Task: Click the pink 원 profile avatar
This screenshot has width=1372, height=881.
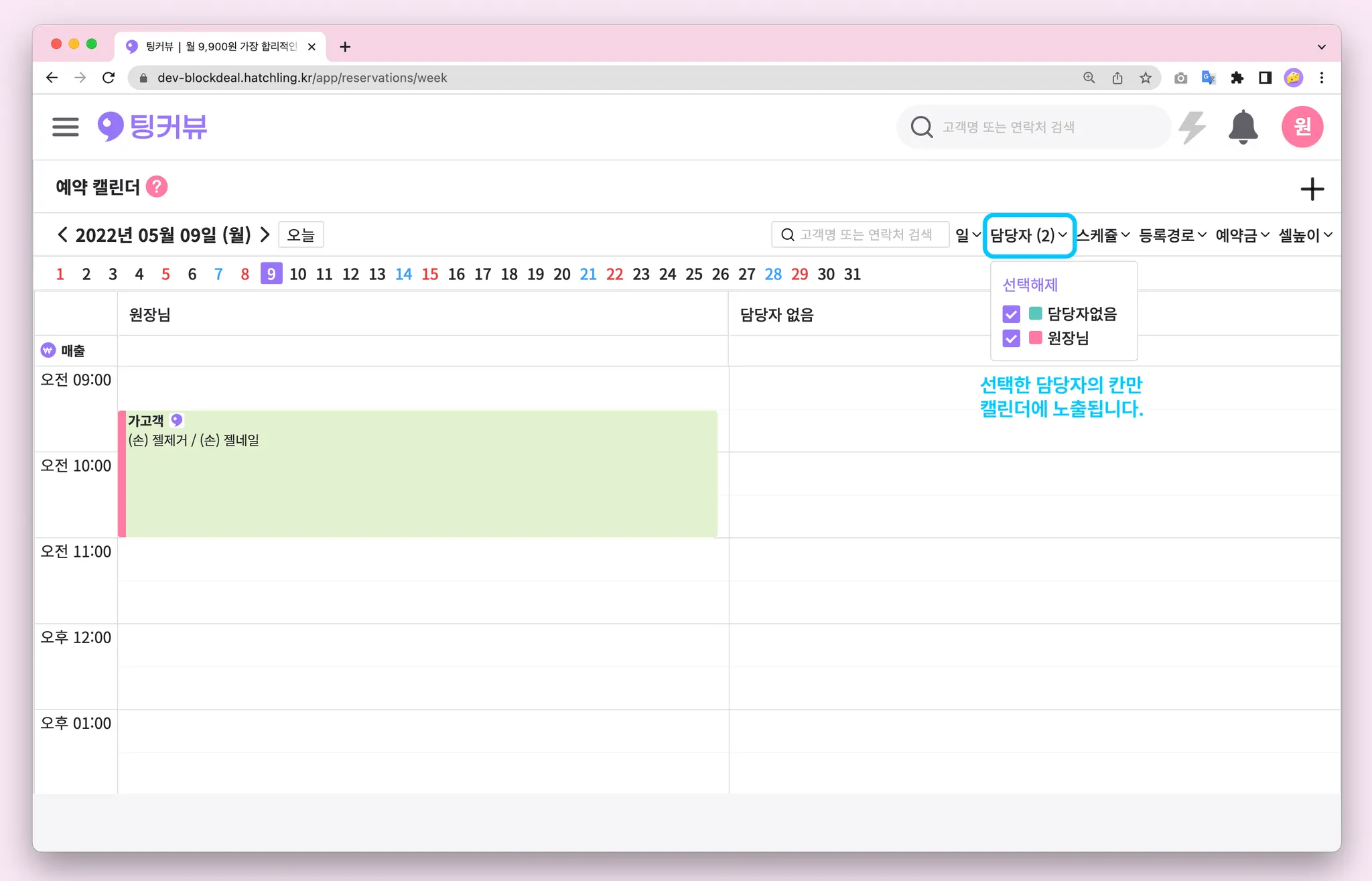Action: 1302,127
